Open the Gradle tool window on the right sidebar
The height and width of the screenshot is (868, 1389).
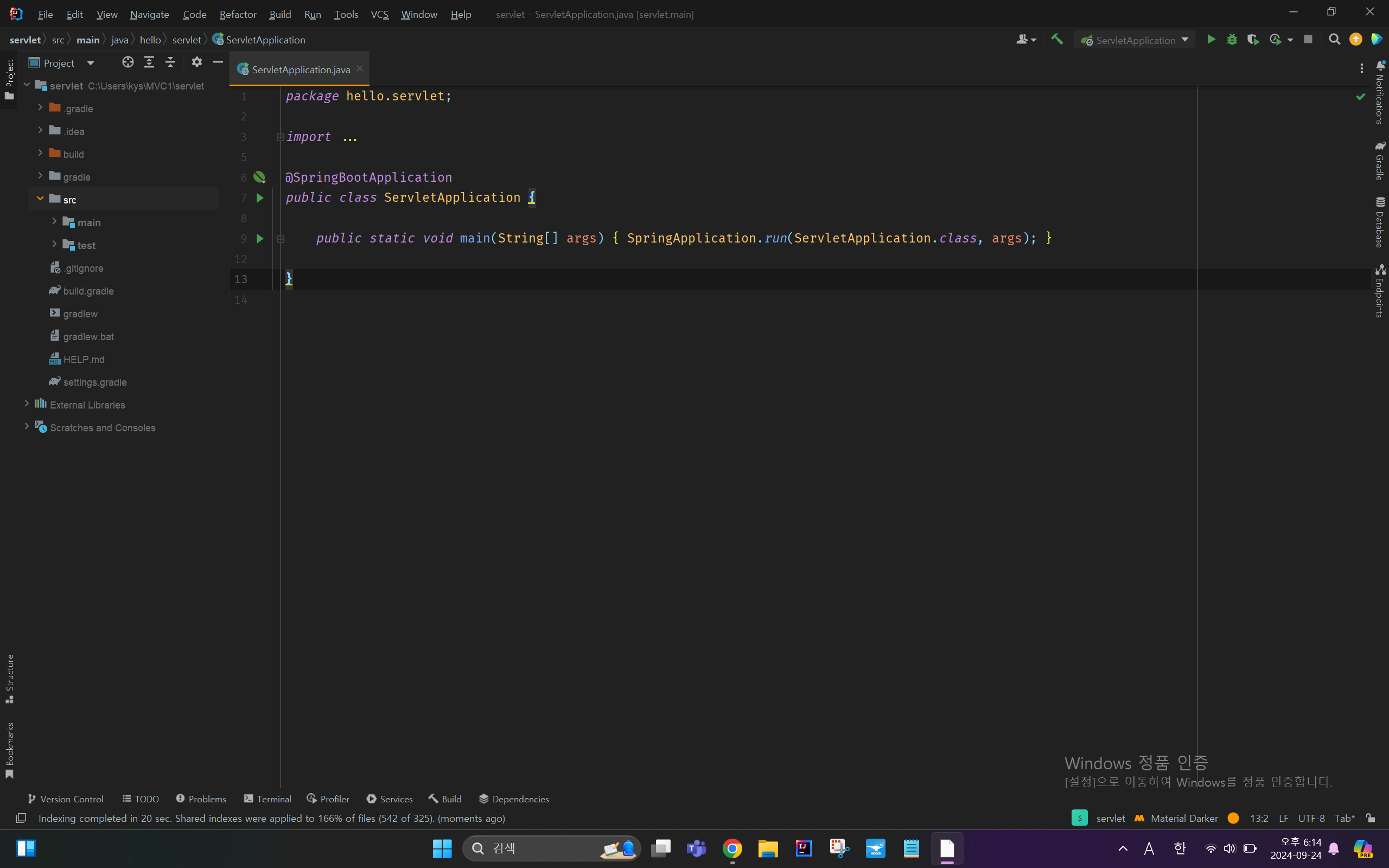[1380, 161]
